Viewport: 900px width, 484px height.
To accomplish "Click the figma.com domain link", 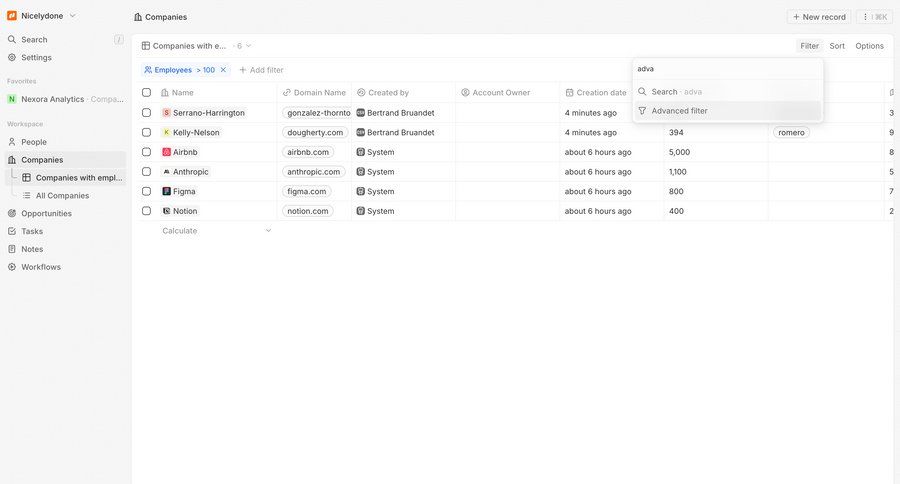I will click(x=307, y=191).
